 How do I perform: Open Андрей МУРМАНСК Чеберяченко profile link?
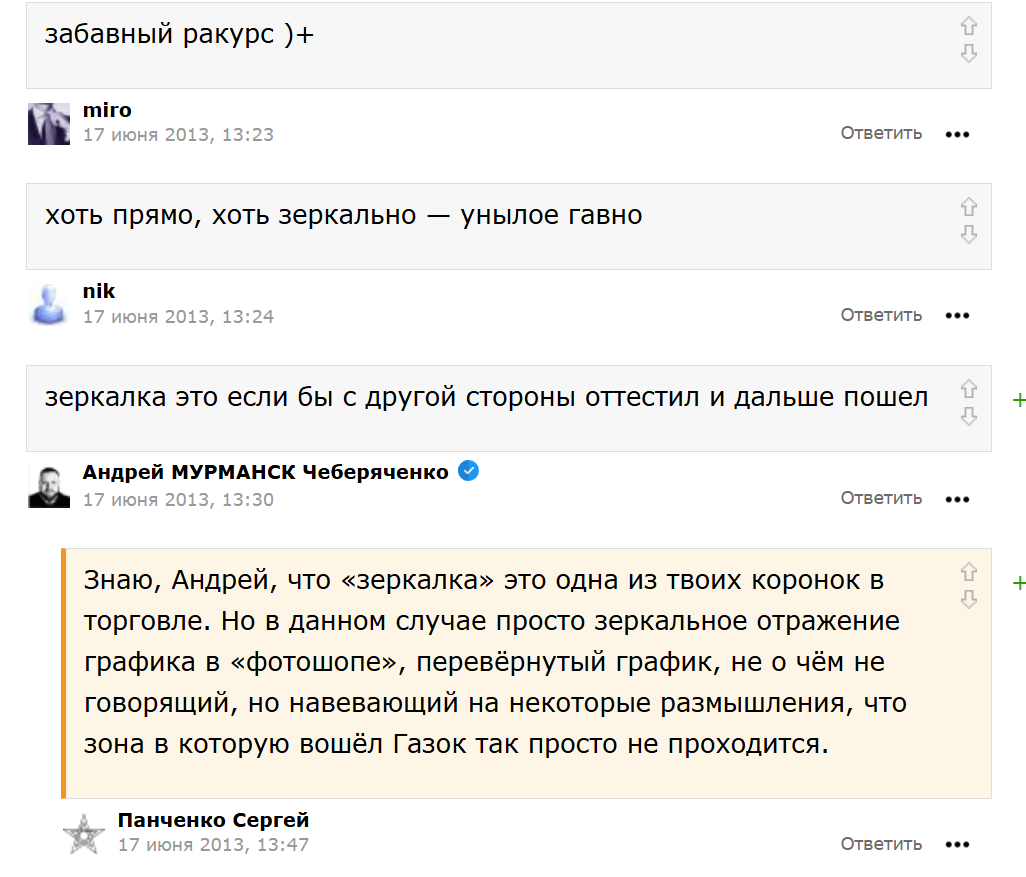click(x=267, y=472)
